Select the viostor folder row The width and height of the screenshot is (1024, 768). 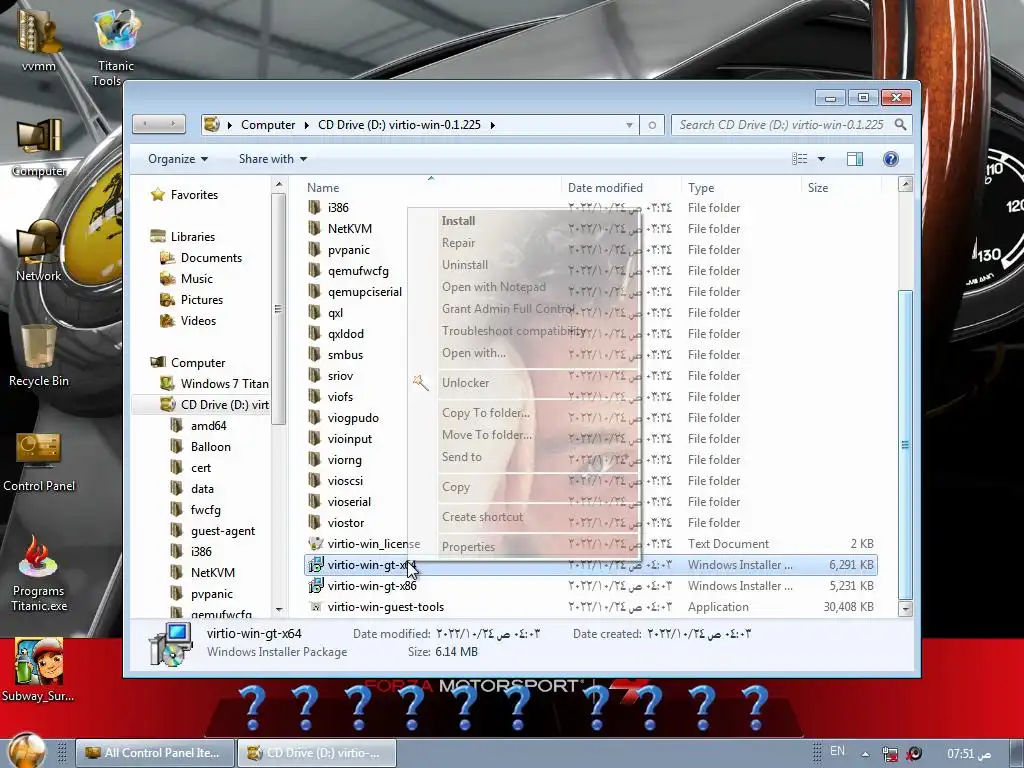pos(590,522)
